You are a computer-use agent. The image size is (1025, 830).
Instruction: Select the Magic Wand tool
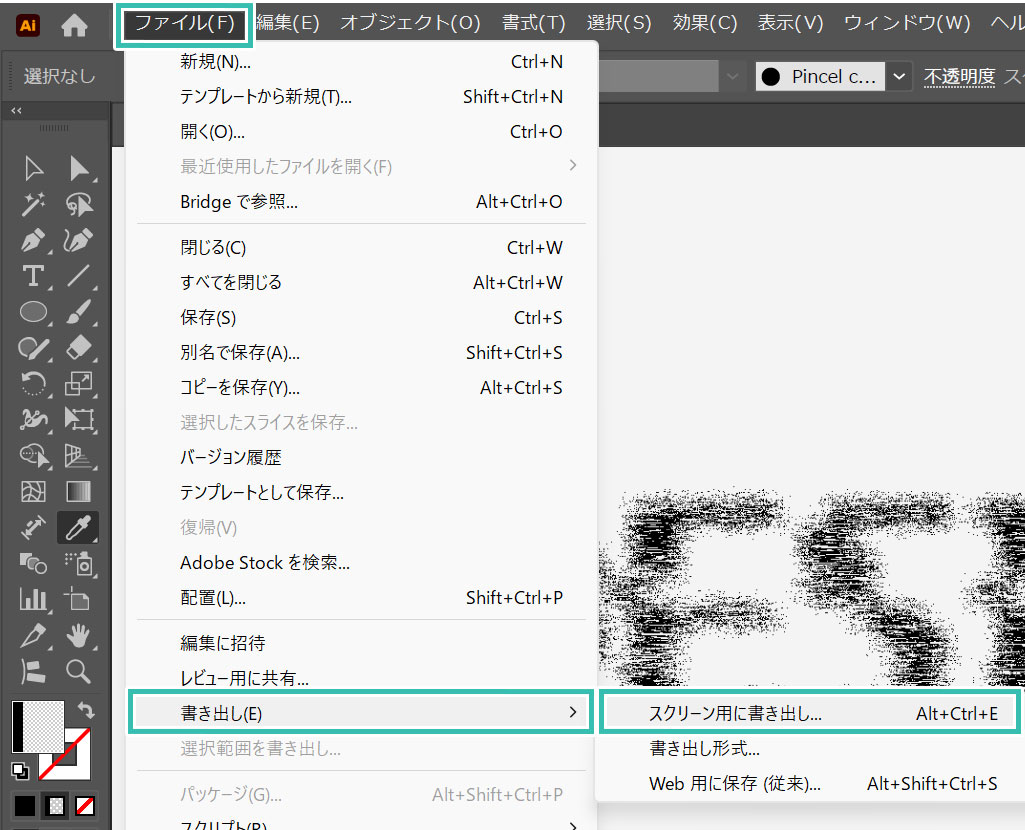[34, 205]
